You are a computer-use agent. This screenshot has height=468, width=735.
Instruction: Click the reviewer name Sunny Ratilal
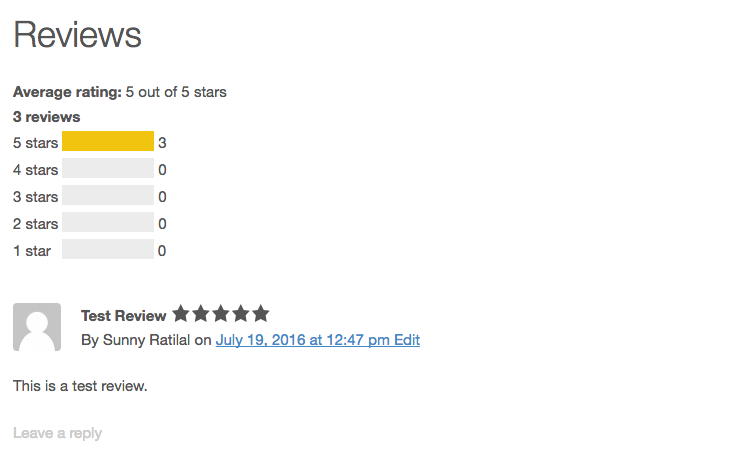coord(146,340)
